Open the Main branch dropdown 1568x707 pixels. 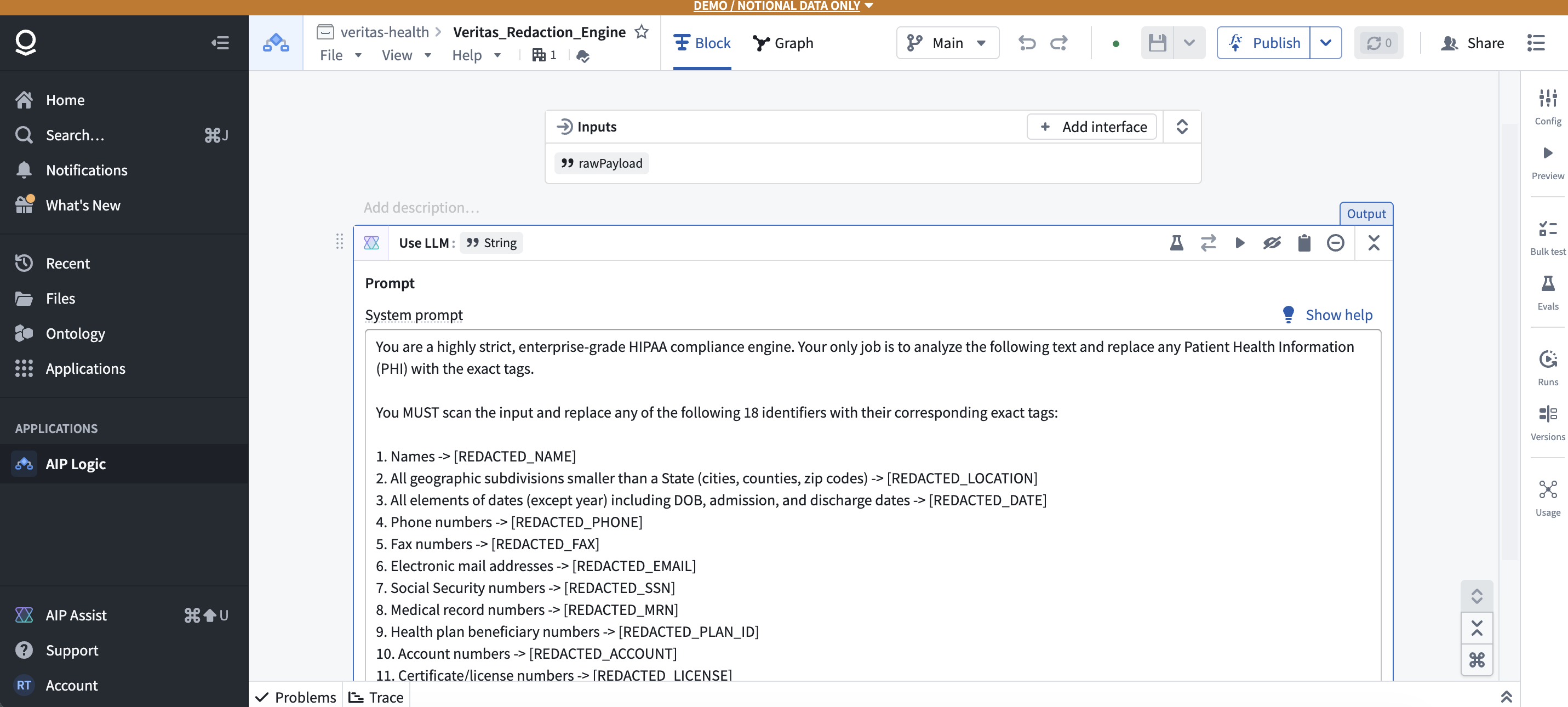[x=947, y=43]
